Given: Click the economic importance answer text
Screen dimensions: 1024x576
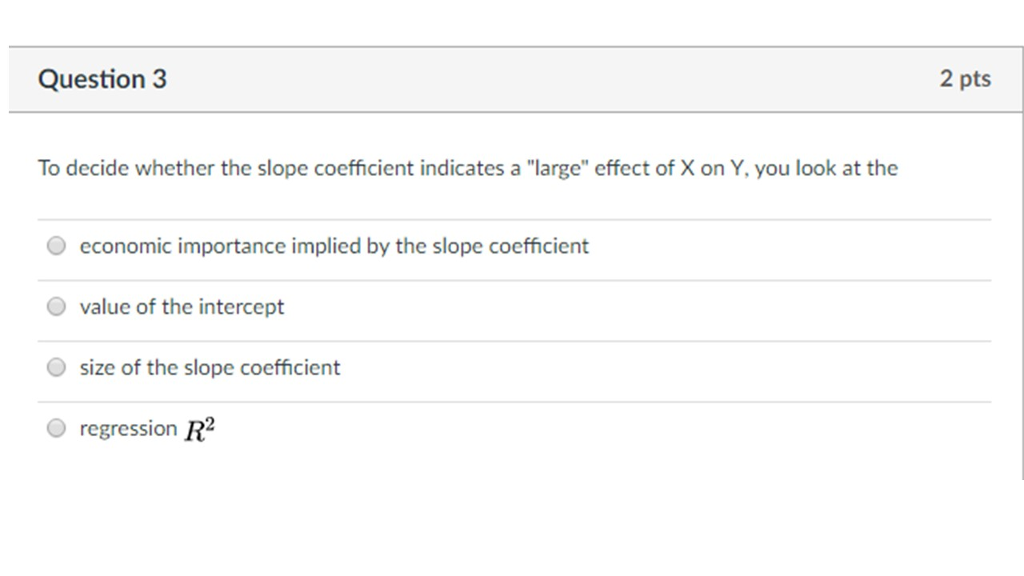Looking at the screenshot, I should pyautogui.click(x=334, y=245).
